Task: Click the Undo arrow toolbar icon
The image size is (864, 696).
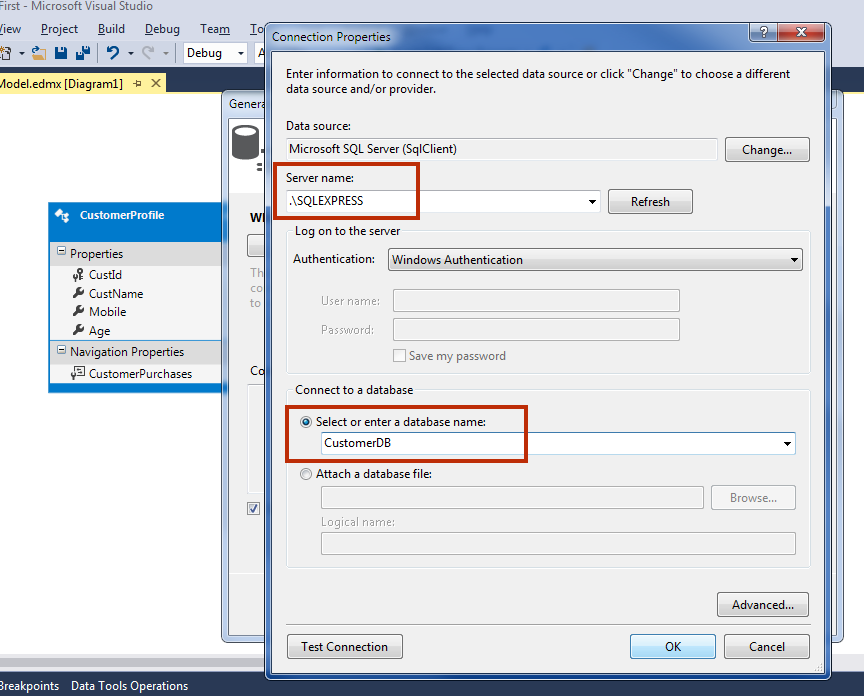Action: (x=113, y=53)
